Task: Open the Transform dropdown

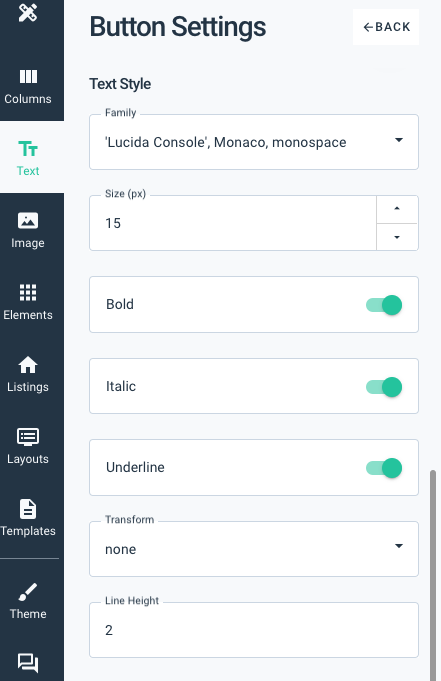Action: pos(254,549)
